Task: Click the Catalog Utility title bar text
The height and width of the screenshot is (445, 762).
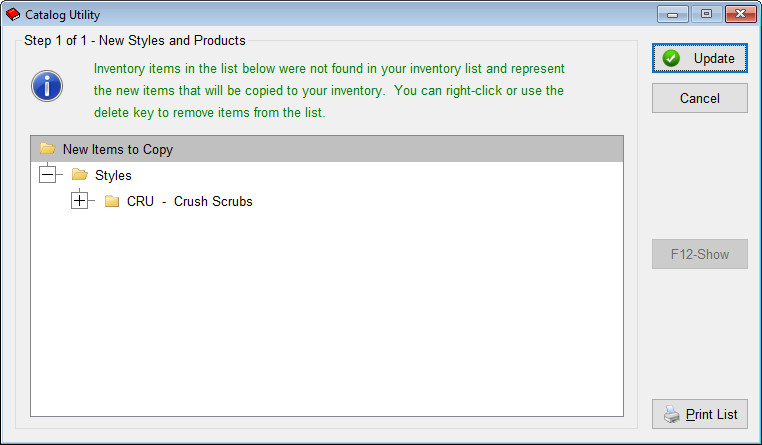Action: coord(62,15)
